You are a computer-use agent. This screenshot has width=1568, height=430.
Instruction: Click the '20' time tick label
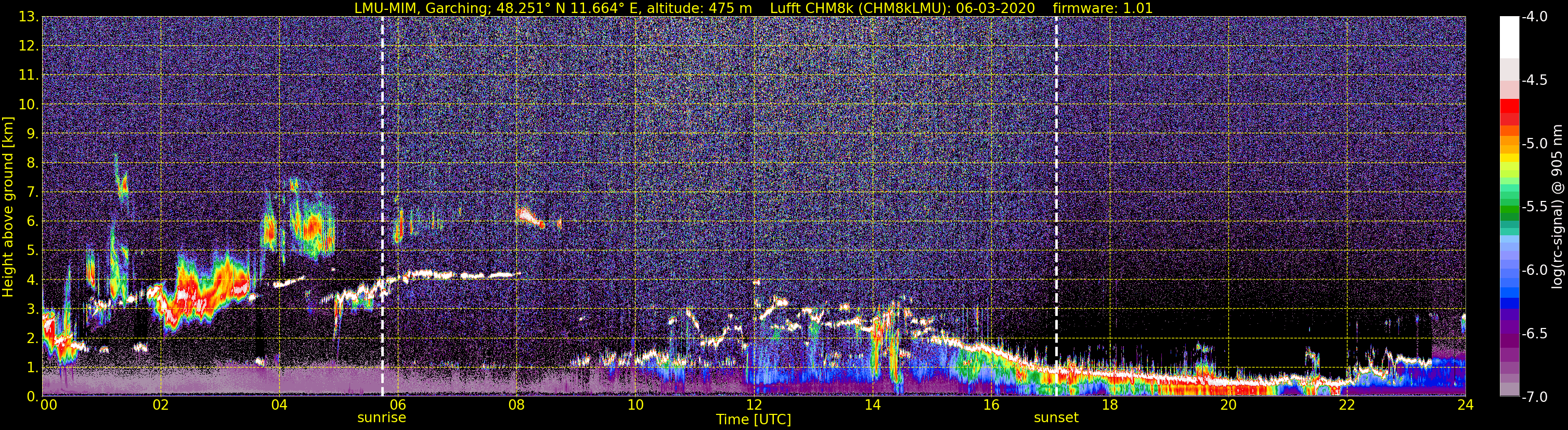click(x=1228, y=405)
